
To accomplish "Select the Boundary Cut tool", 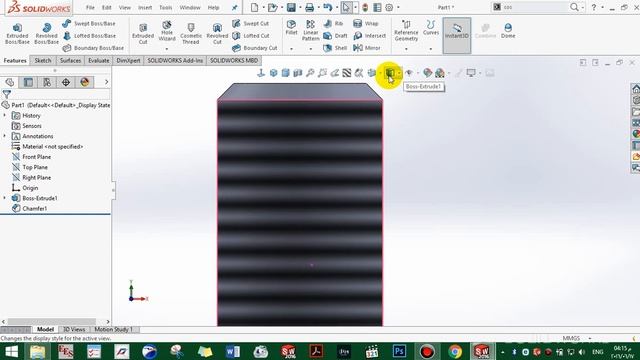I will tap(255, 48).
